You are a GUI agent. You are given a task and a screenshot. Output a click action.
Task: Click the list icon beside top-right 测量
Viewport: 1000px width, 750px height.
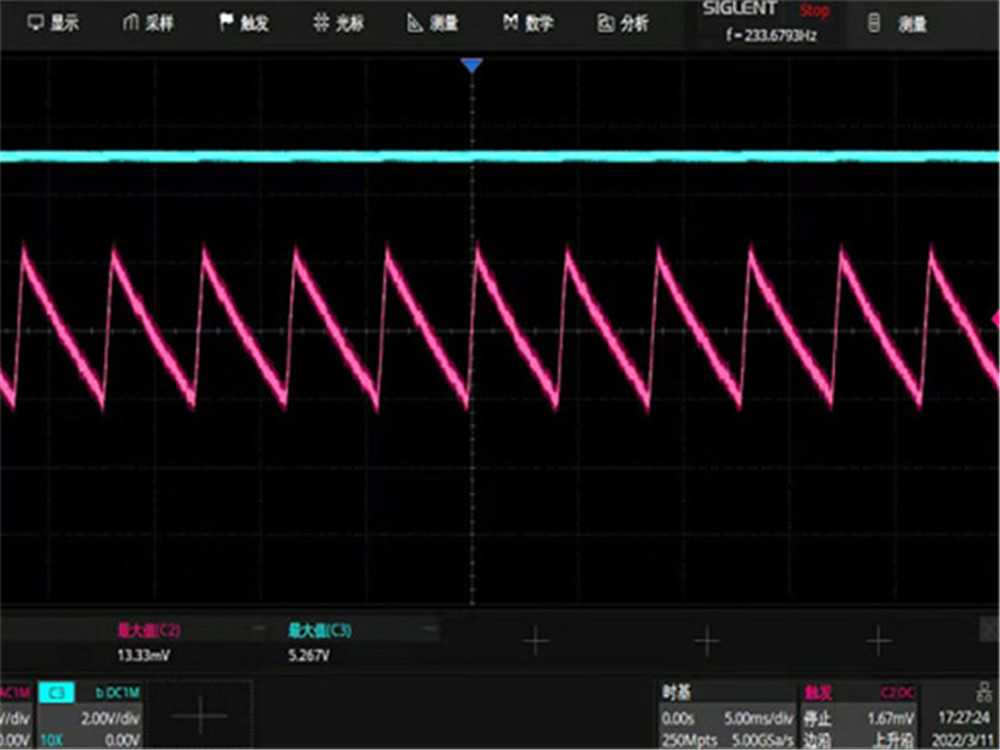click(x=874, y=23)
